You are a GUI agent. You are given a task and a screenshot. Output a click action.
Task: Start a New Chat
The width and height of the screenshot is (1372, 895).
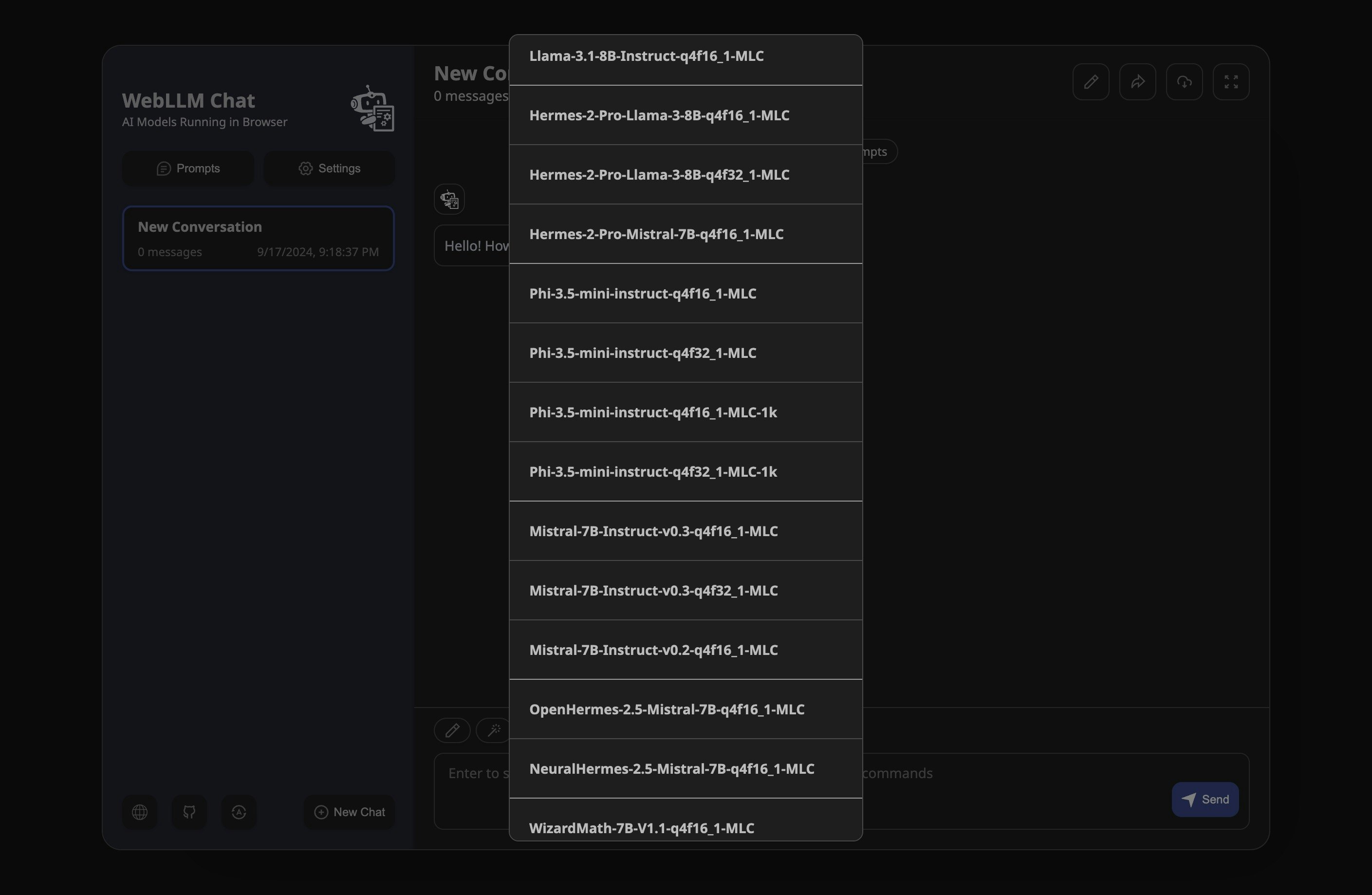tap(349, 812)
